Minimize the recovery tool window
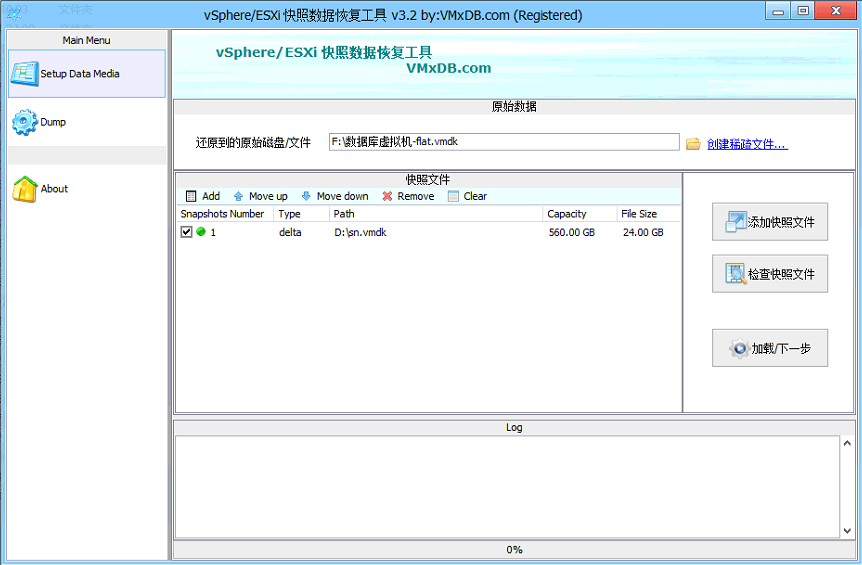 click(778, 12)
